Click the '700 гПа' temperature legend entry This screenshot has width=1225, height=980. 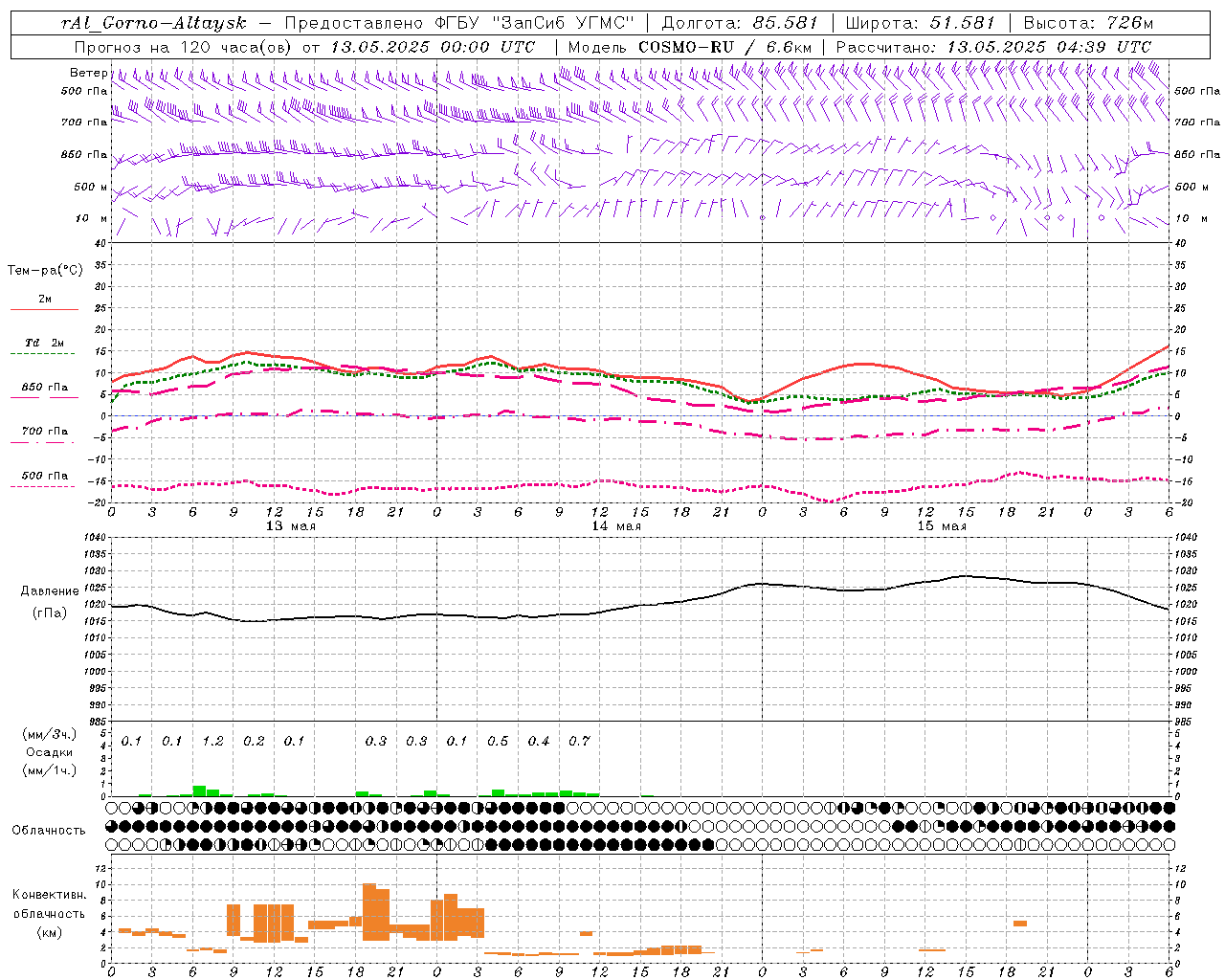click(x=45, y=432)
